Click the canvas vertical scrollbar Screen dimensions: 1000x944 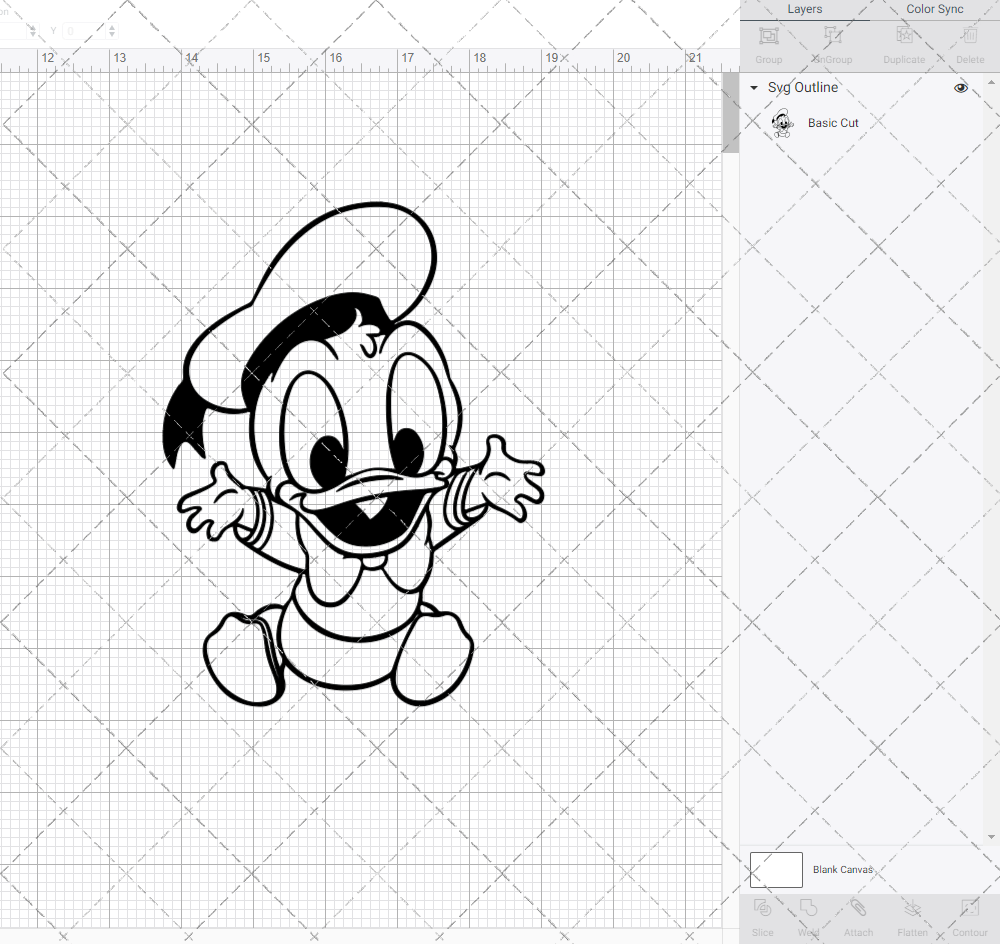729,110
